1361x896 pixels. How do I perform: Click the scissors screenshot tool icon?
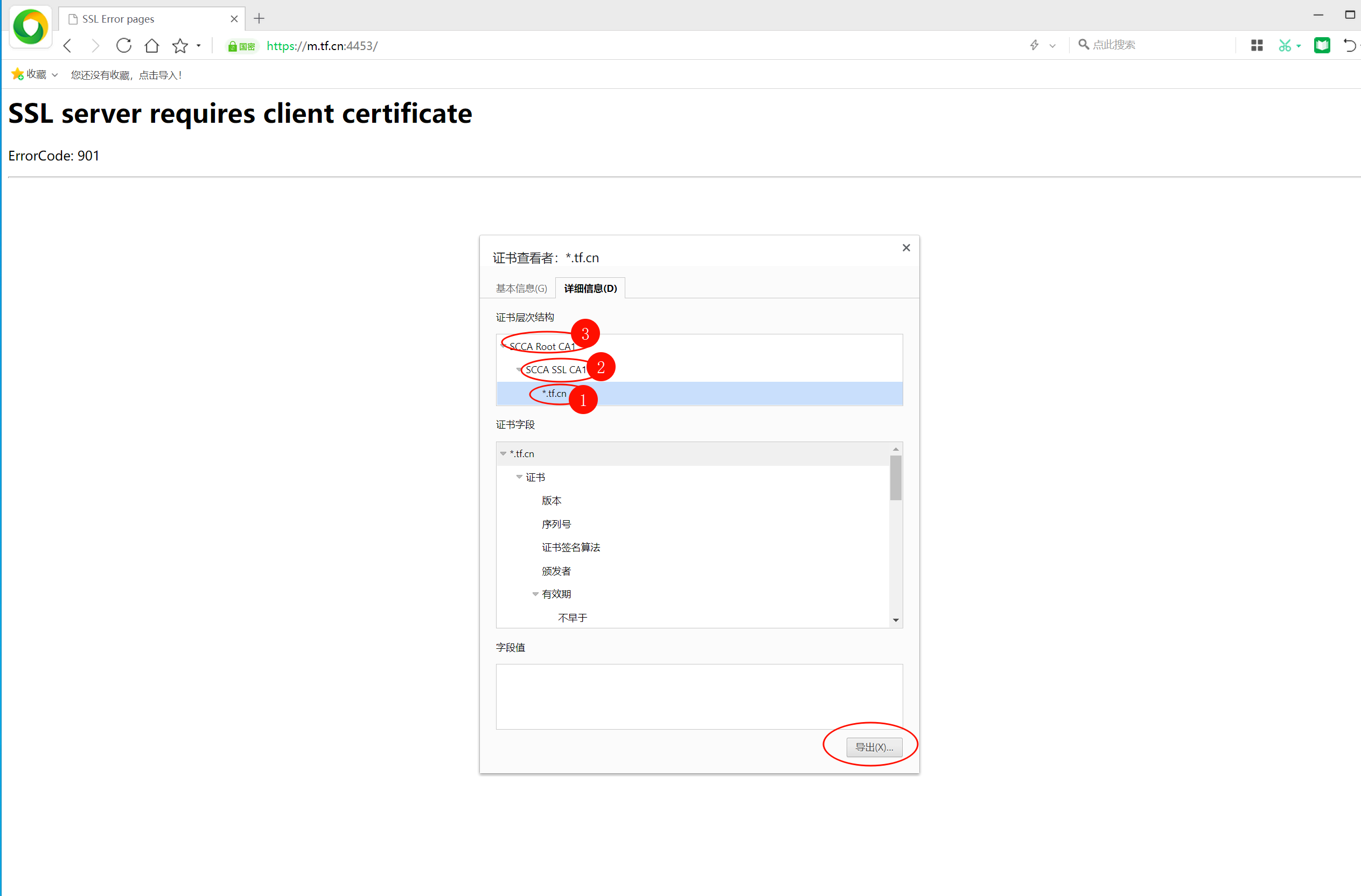tap(1285, 46)
